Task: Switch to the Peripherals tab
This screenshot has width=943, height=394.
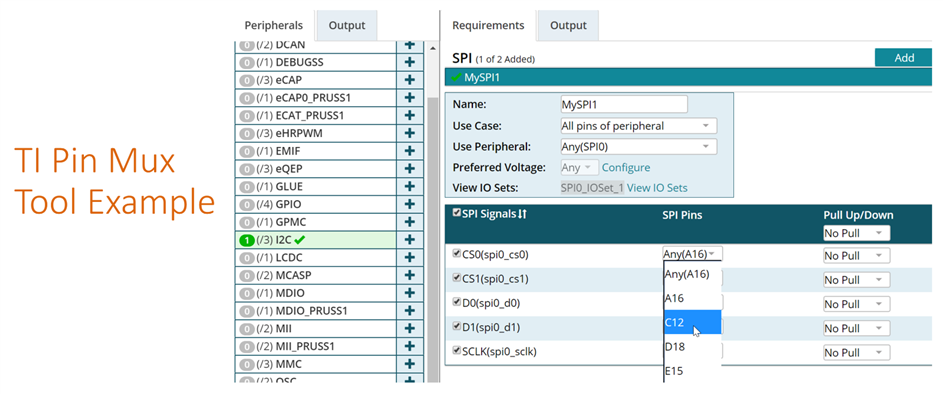Action: pos(274,25)
